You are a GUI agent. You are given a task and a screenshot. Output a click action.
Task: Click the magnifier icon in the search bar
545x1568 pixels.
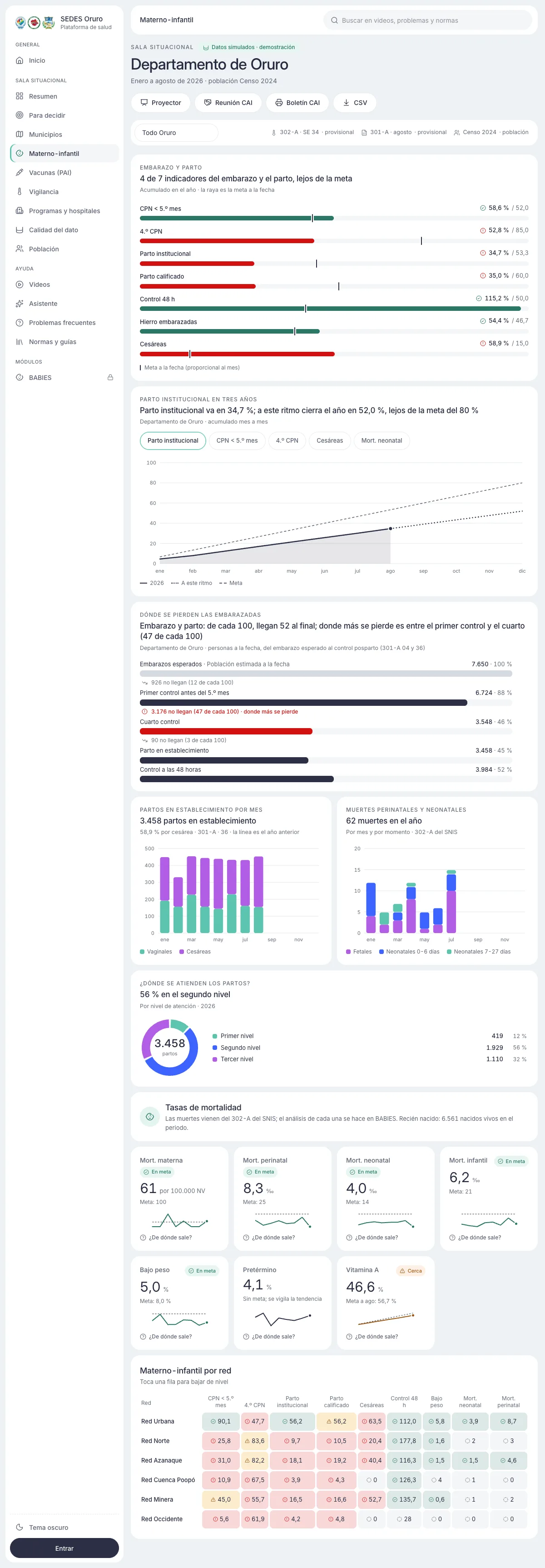coord(335,20)
